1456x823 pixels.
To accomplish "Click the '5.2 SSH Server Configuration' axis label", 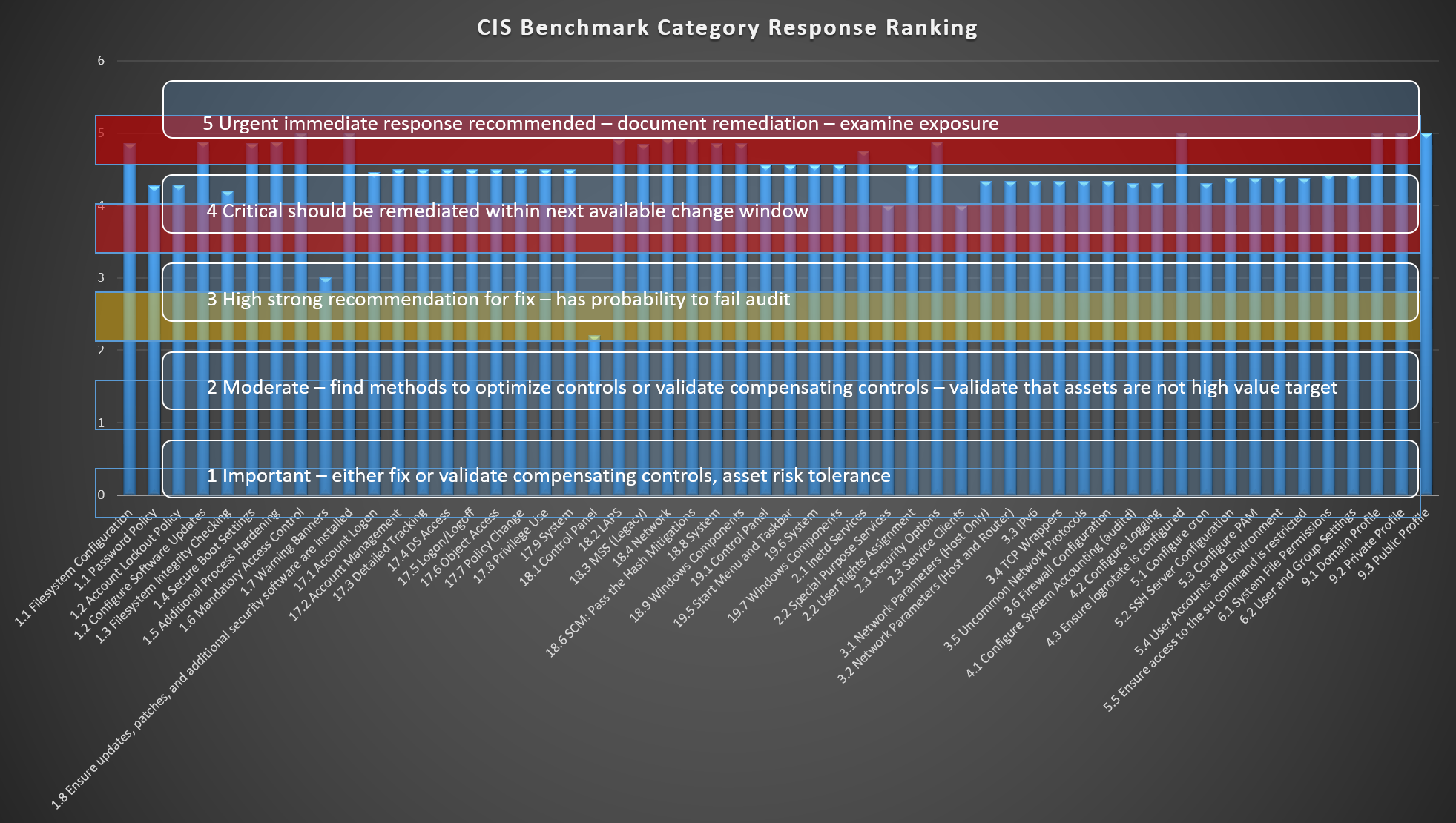I will (x=1175, y=567).
